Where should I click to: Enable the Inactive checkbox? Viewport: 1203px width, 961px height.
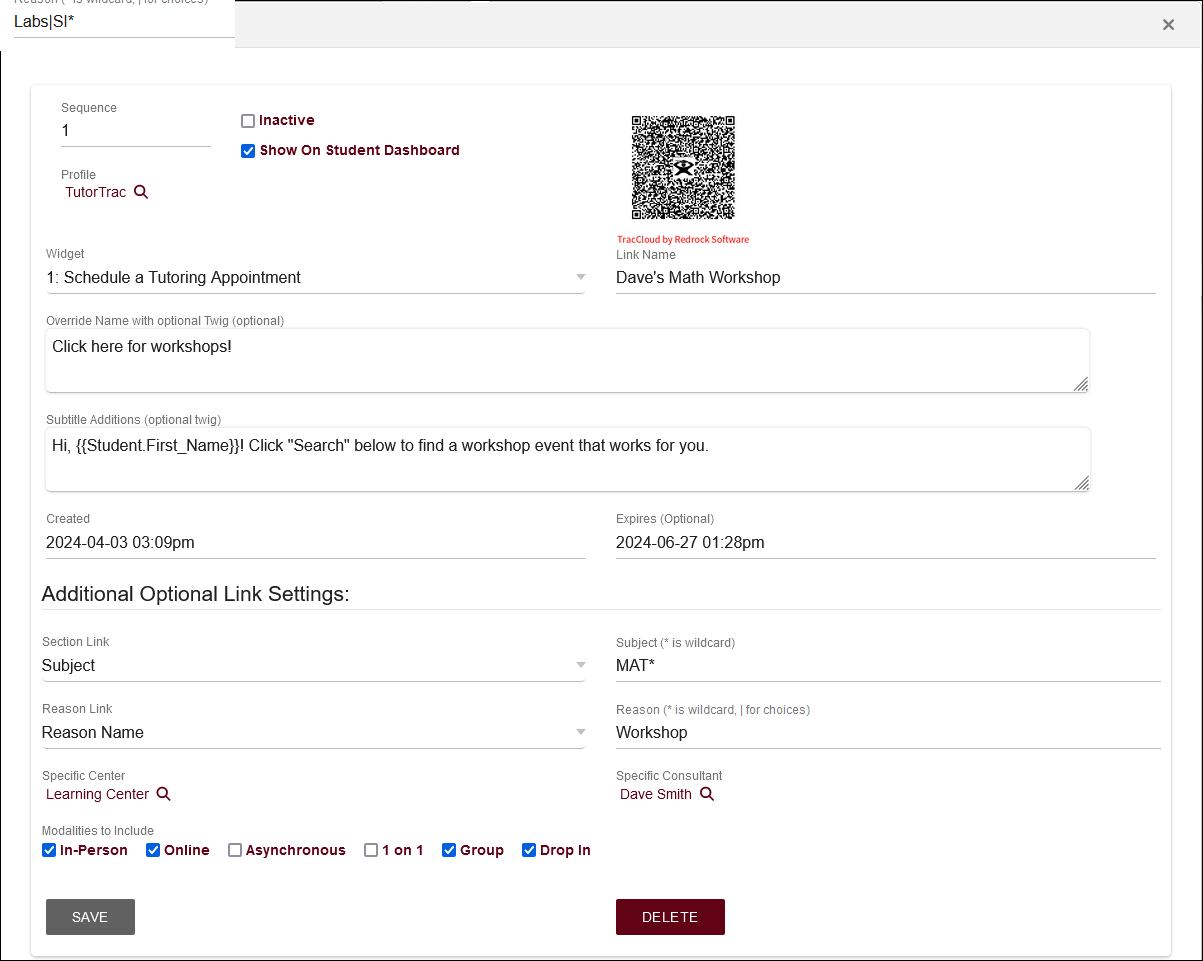248,121
